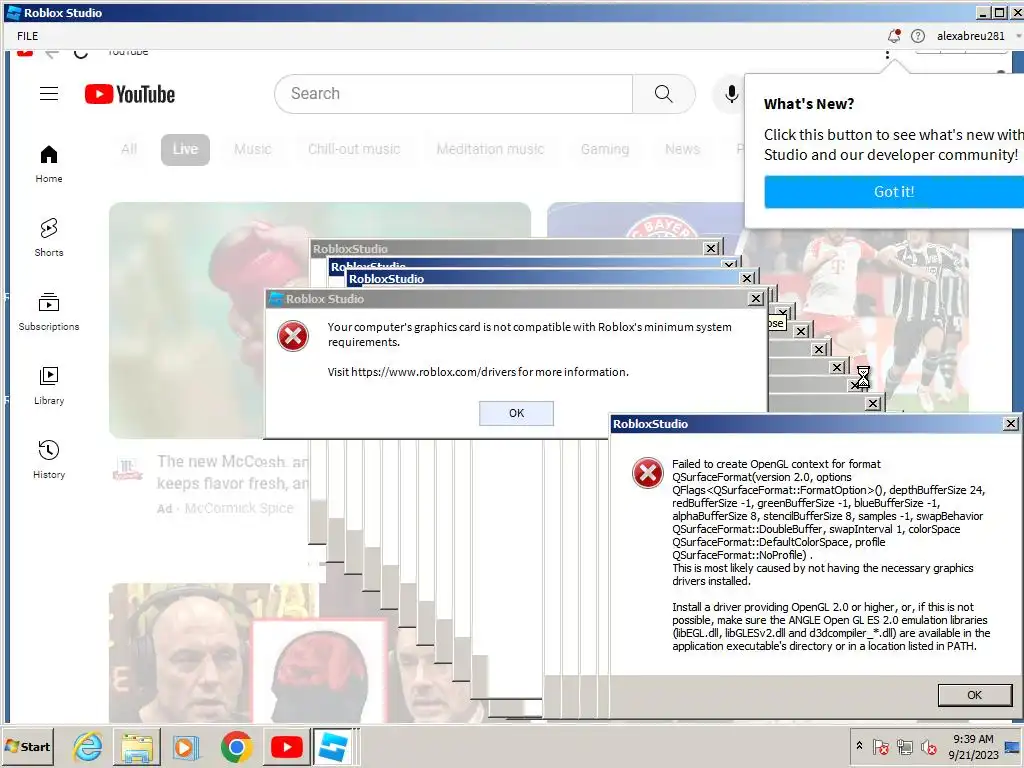Click the McCormick Spice advertiser name

(239, 508)
